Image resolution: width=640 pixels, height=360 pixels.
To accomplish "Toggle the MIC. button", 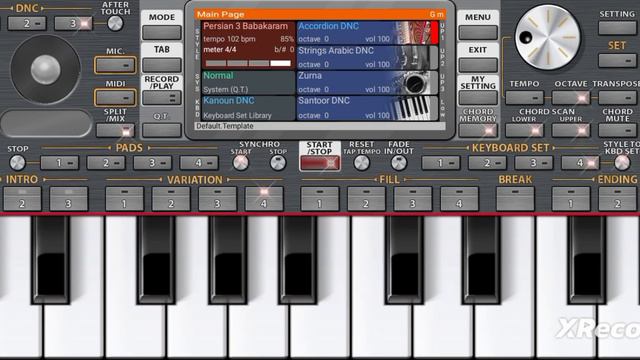I will click(x=115, y=65).
